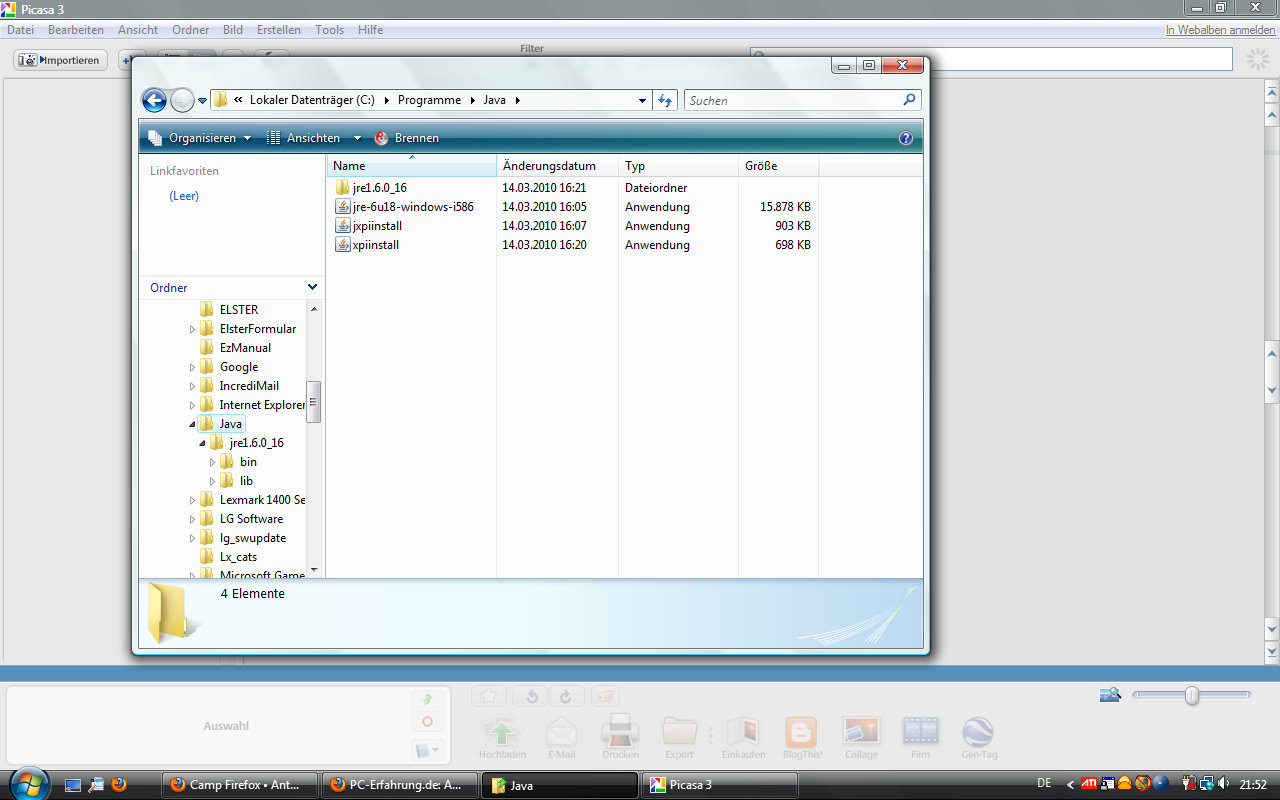1280x800 pixels.
Task: Click the Brennen disc icon
Action: click(381, 138)
